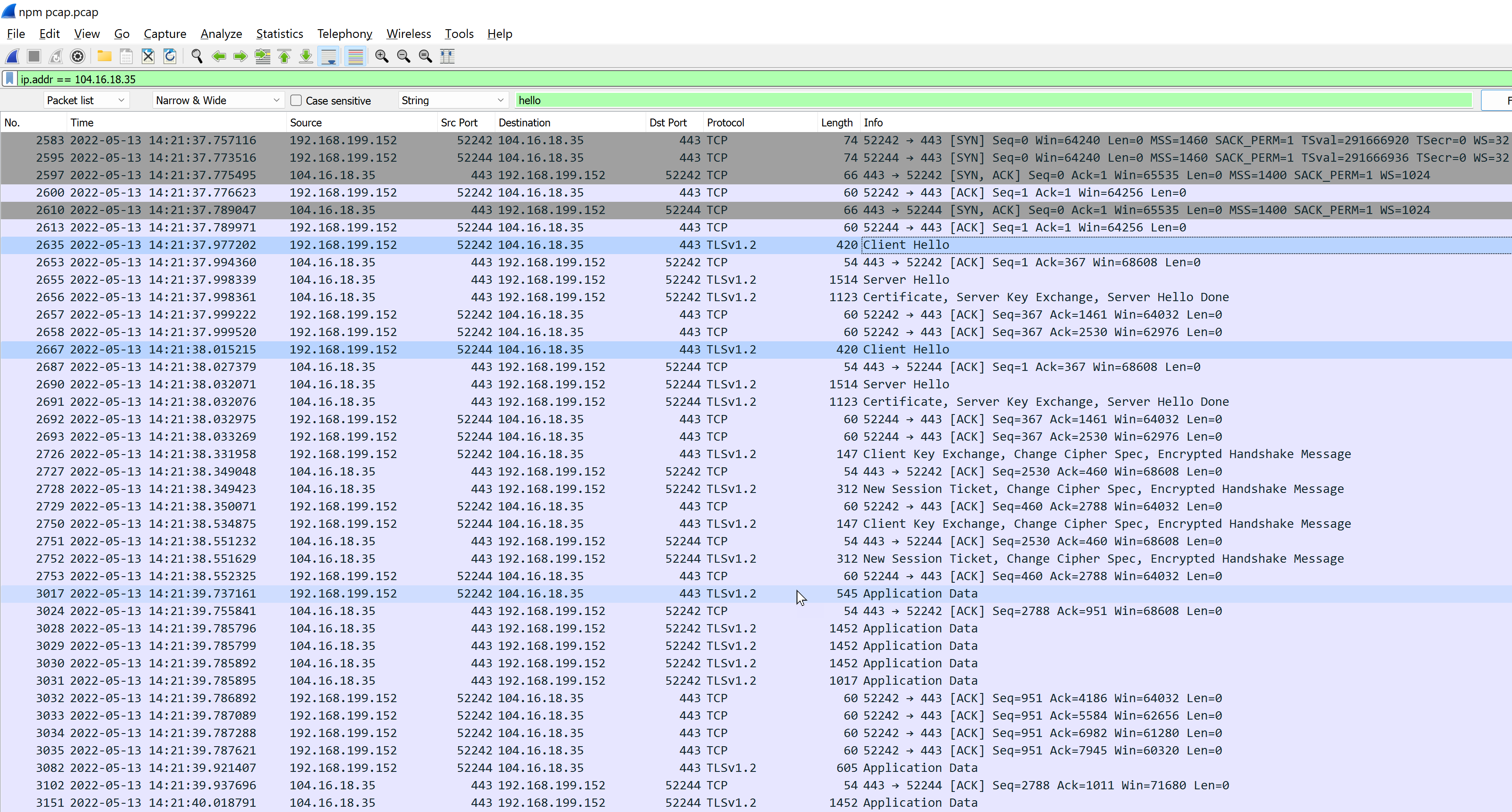
Task: Sort by the Src Port column header
Action: [x=466, y=122]
